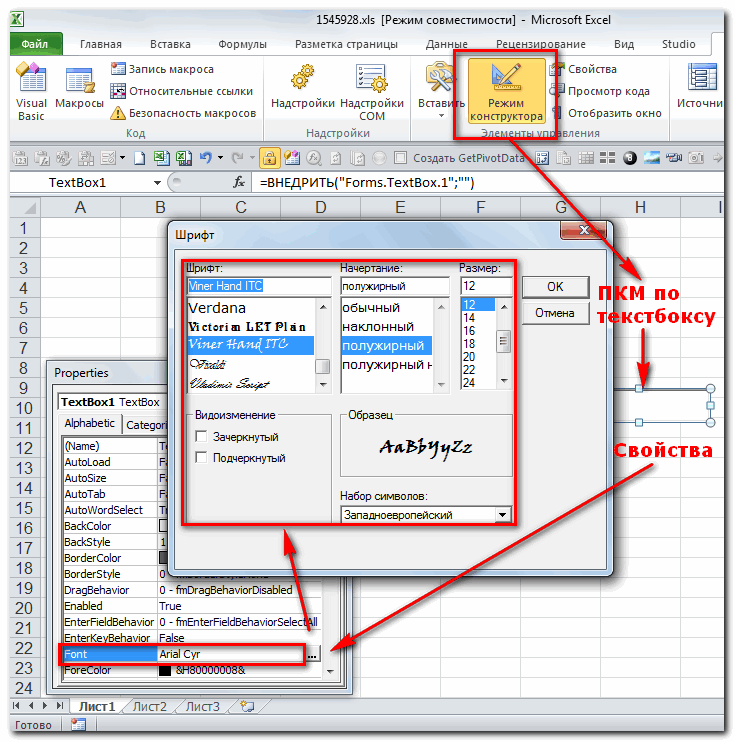The height and width of the screenshot is (742, 735).
Task: Start Запись макроса recording
Action: coord(170,69)
